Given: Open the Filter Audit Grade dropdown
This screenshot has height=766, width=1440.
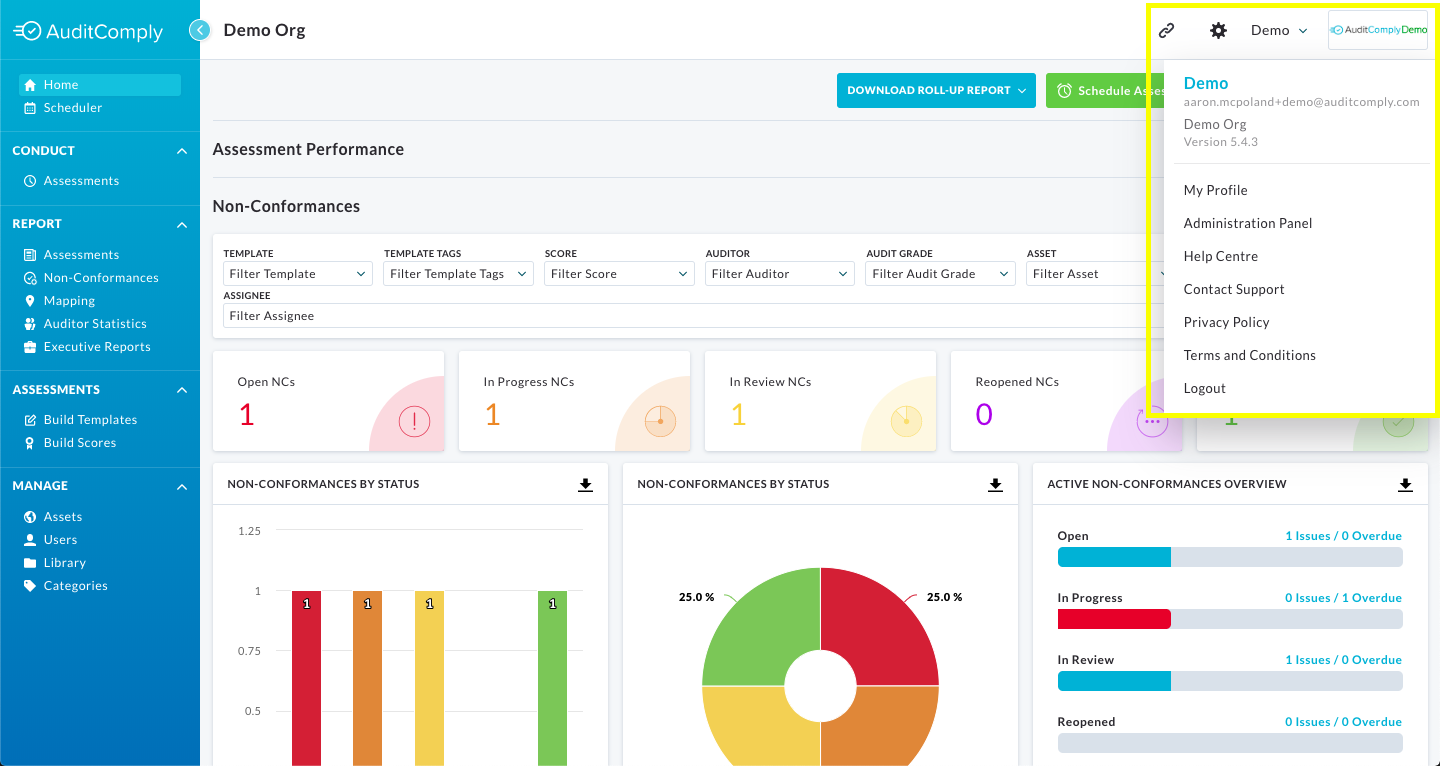Looking at the screenshot, I should click(x=940, y=274).
